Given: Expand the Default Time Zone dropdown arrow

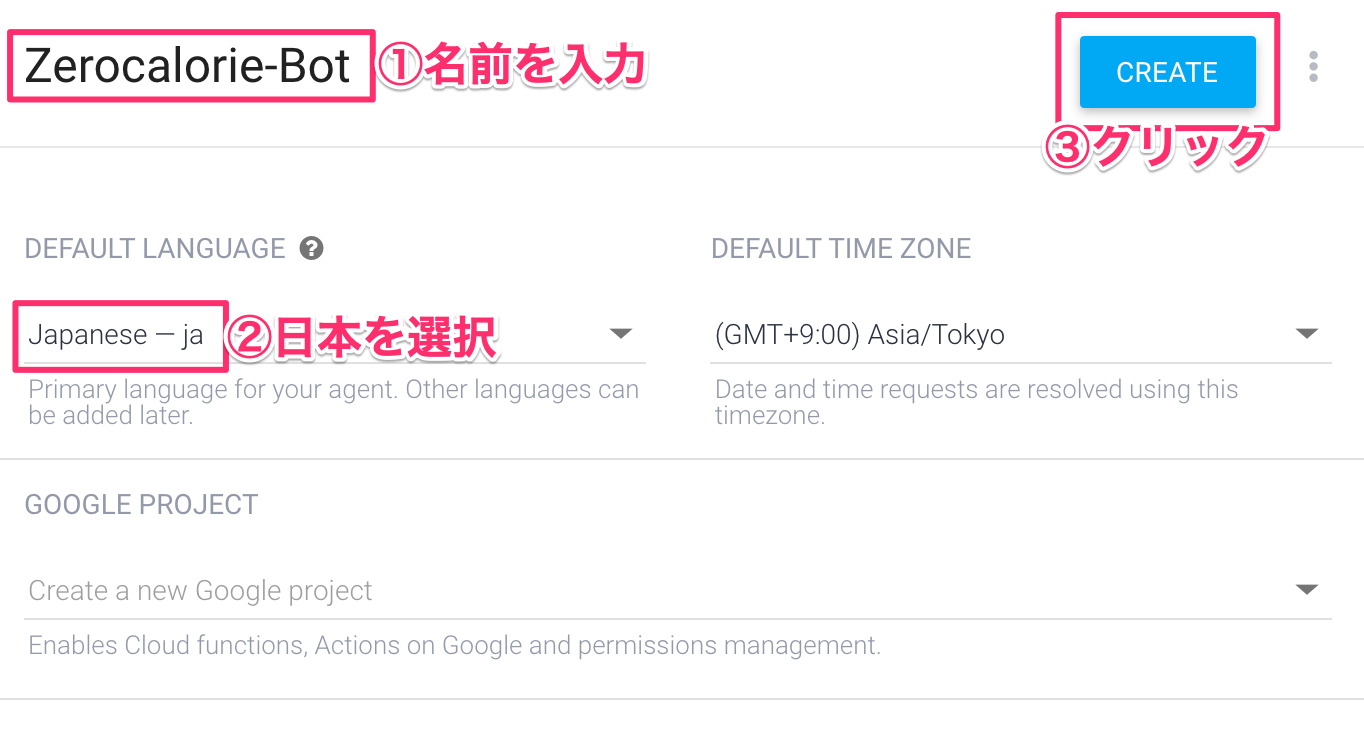Looking at the screenshot, I should pos(1306,334).
